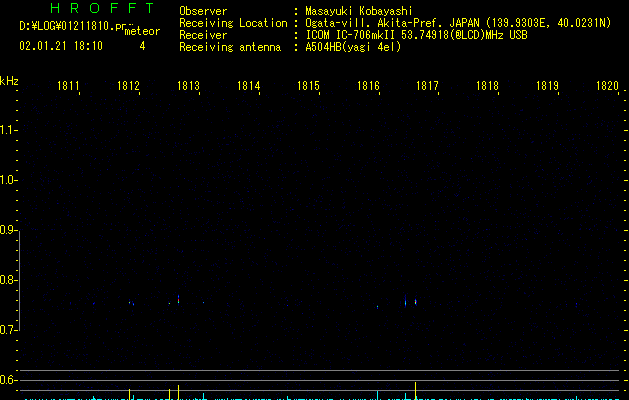Select antenna value A504HB(yagi 4el)
This screenshot has height=400, width=629.
(353, 47)
